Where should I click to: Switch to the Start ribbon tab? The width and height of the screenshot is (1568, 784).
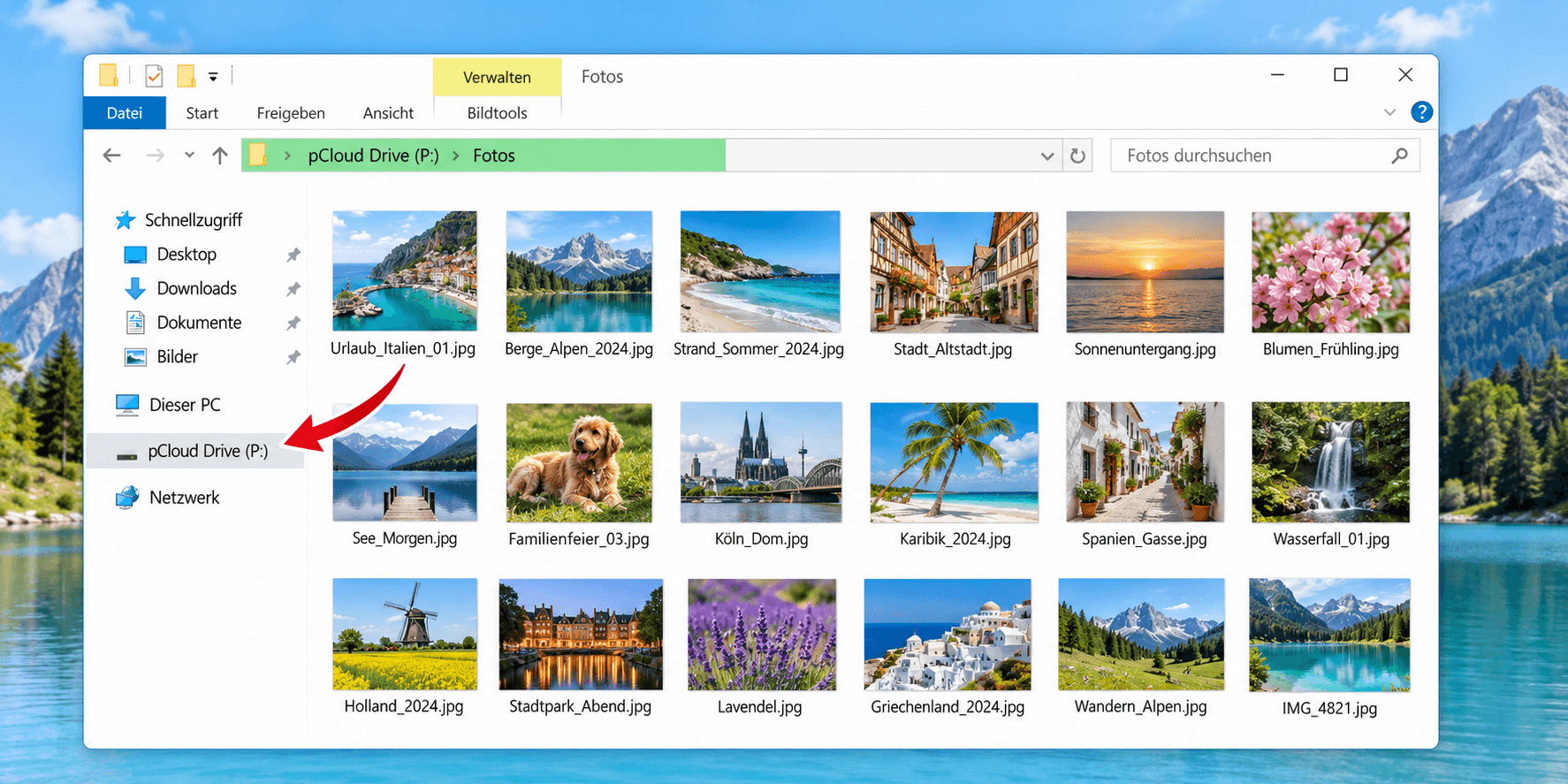(202, 113)
